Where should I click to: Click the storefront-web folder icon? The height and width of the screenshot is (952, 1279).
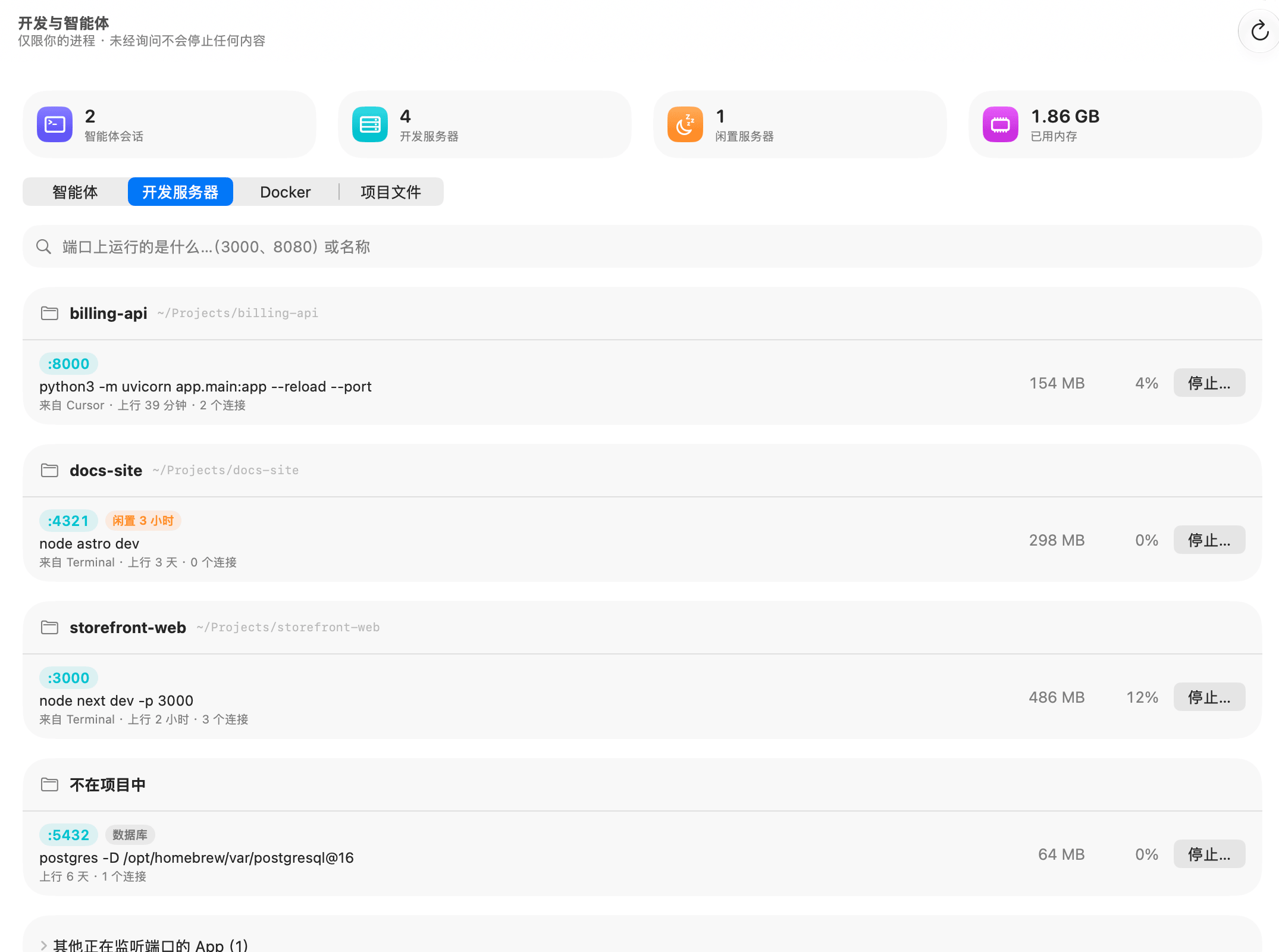pos(49,627)
